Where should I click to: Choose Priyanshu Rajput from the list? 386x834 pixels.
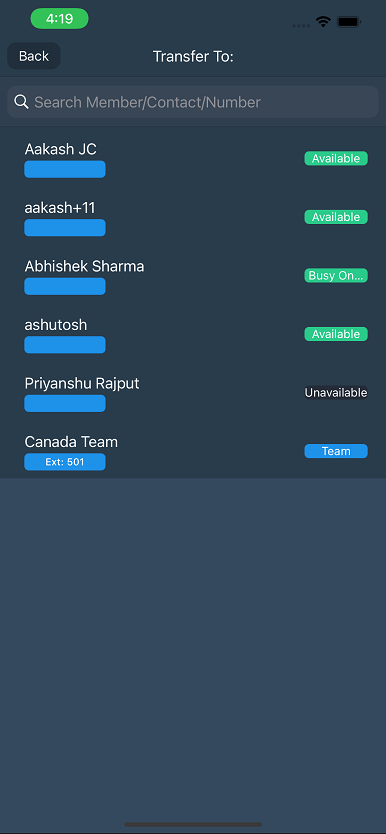tap(193, 393)
